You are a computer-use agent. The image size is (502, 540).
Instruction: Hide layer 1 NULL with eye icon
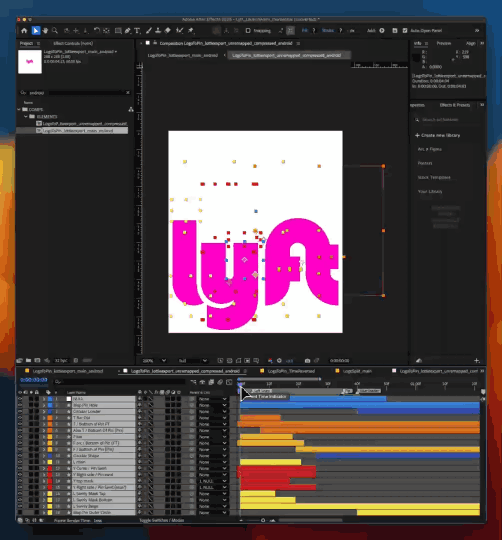tap(20, 399)
